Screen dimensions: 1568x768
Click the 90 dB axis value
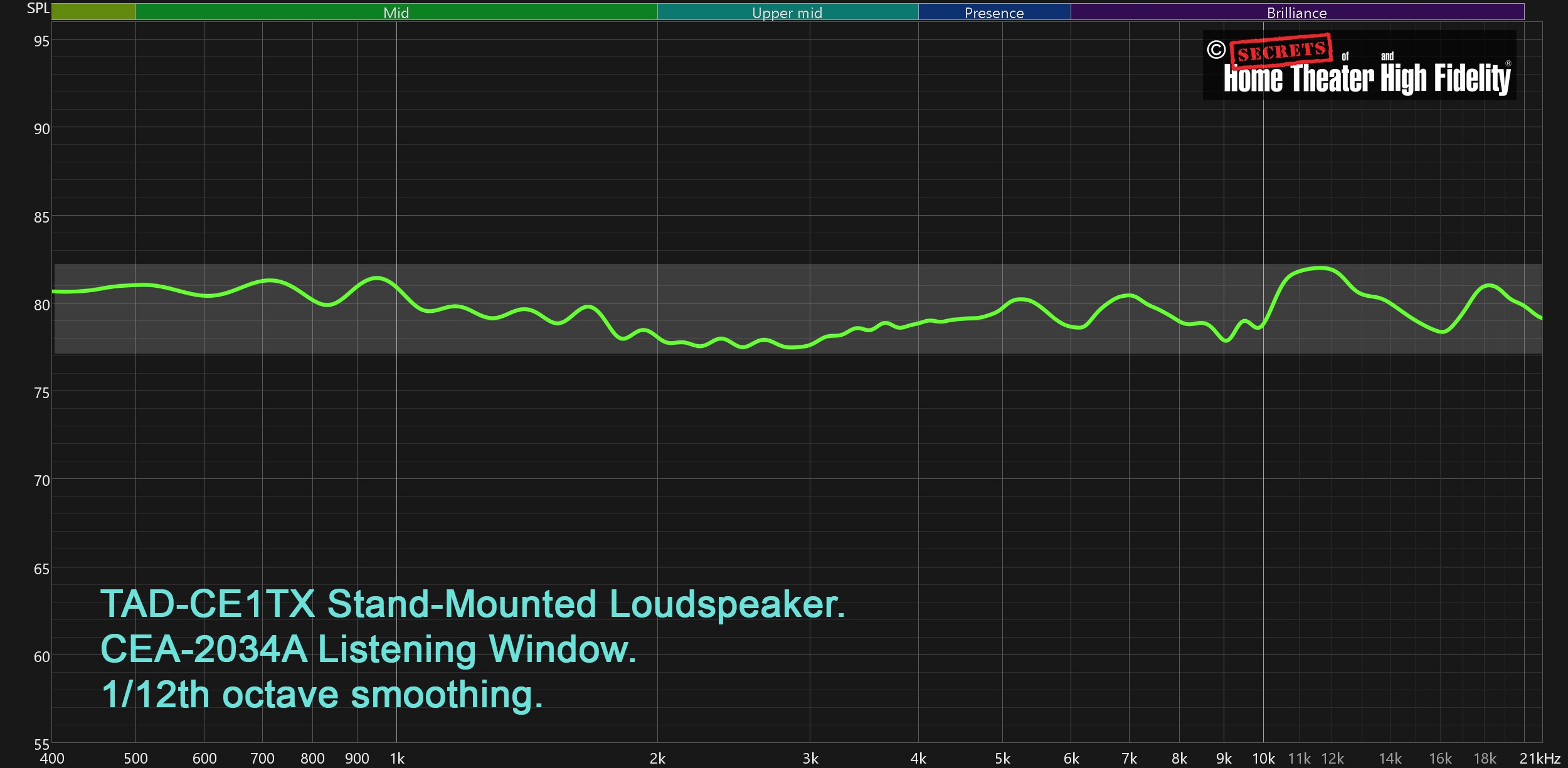click(x=41, y=129)
